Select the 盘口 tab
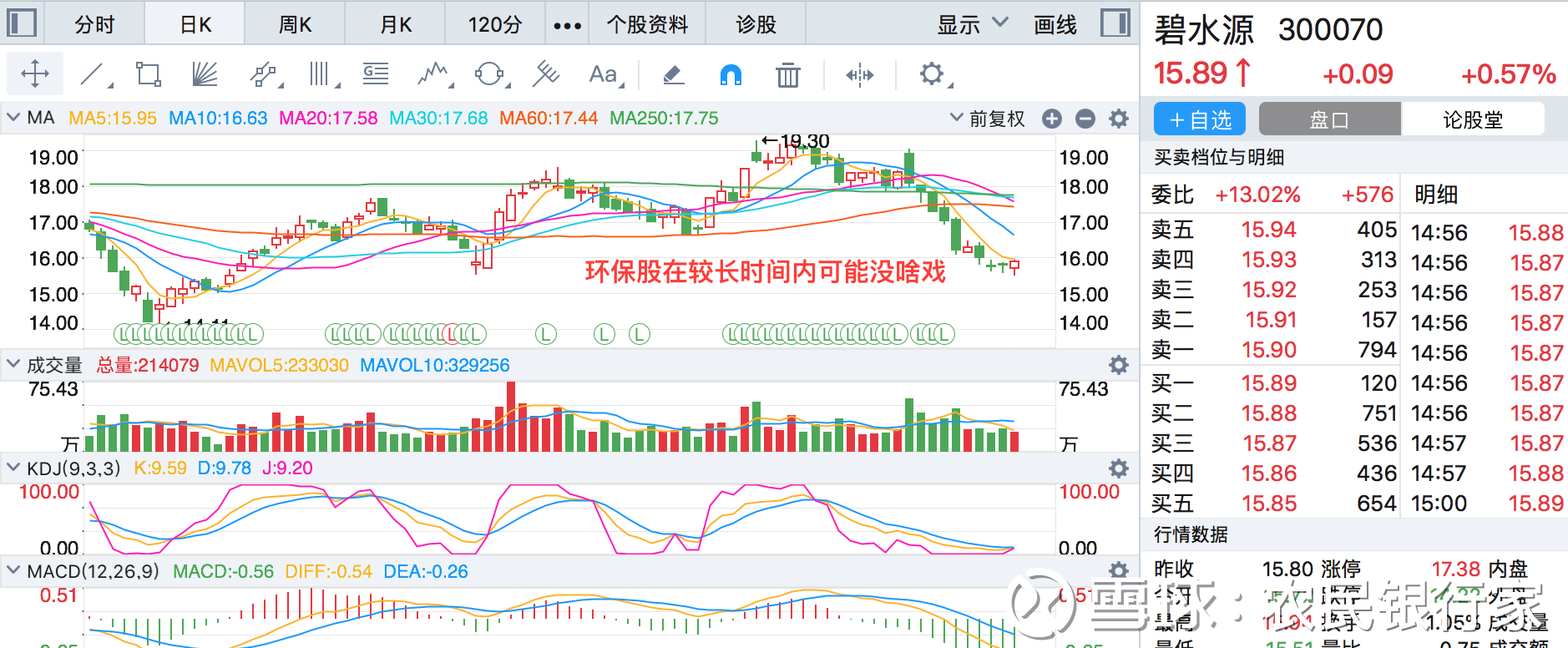Image resolution: width=1568 pixels, height=648 pixels. [x=1329, y=119]
